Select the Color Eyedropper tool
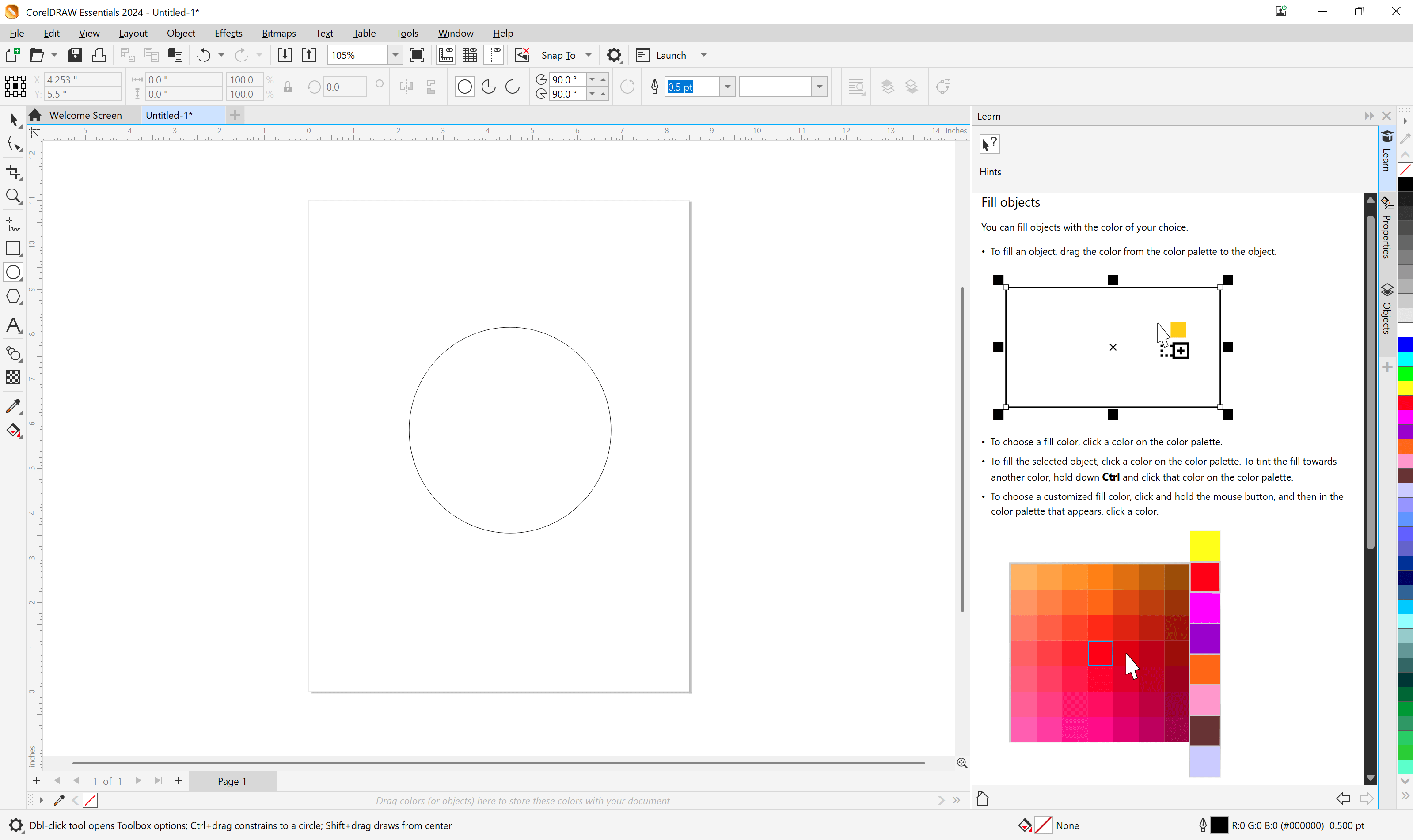The width and height of the screenshot is (1413, 840). [x=13, y=406]
